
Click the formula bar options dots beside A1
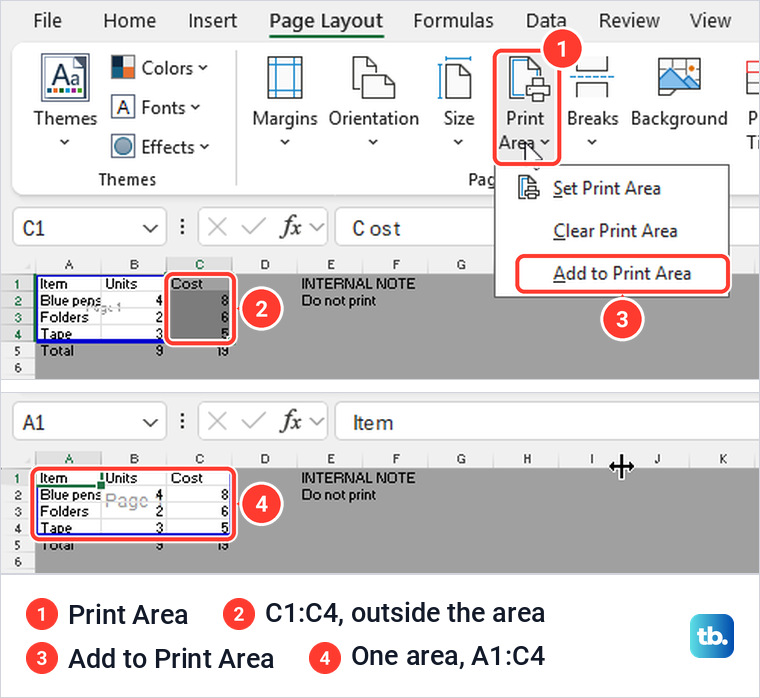coord(182,421)
